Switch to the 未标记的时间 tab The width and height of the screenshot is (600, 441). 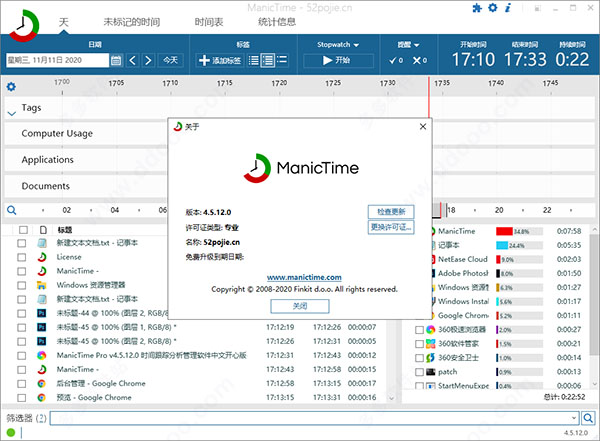tap(132, 22)
